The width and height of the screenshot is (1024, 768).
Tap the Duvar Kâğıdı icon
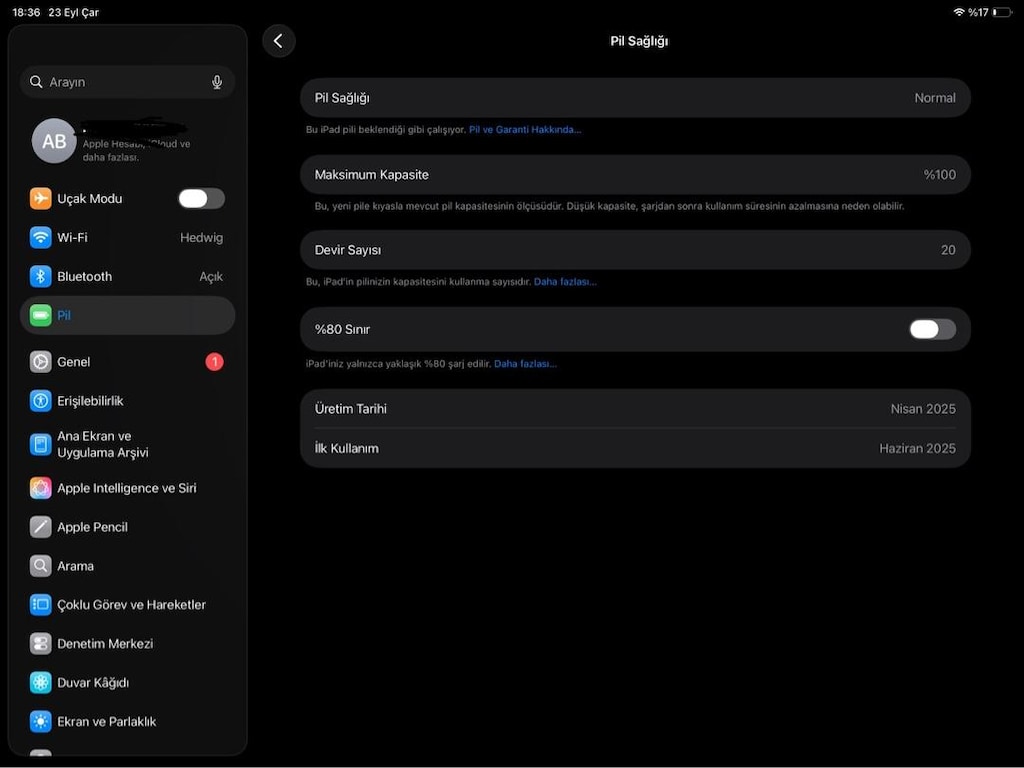point(40,683)
